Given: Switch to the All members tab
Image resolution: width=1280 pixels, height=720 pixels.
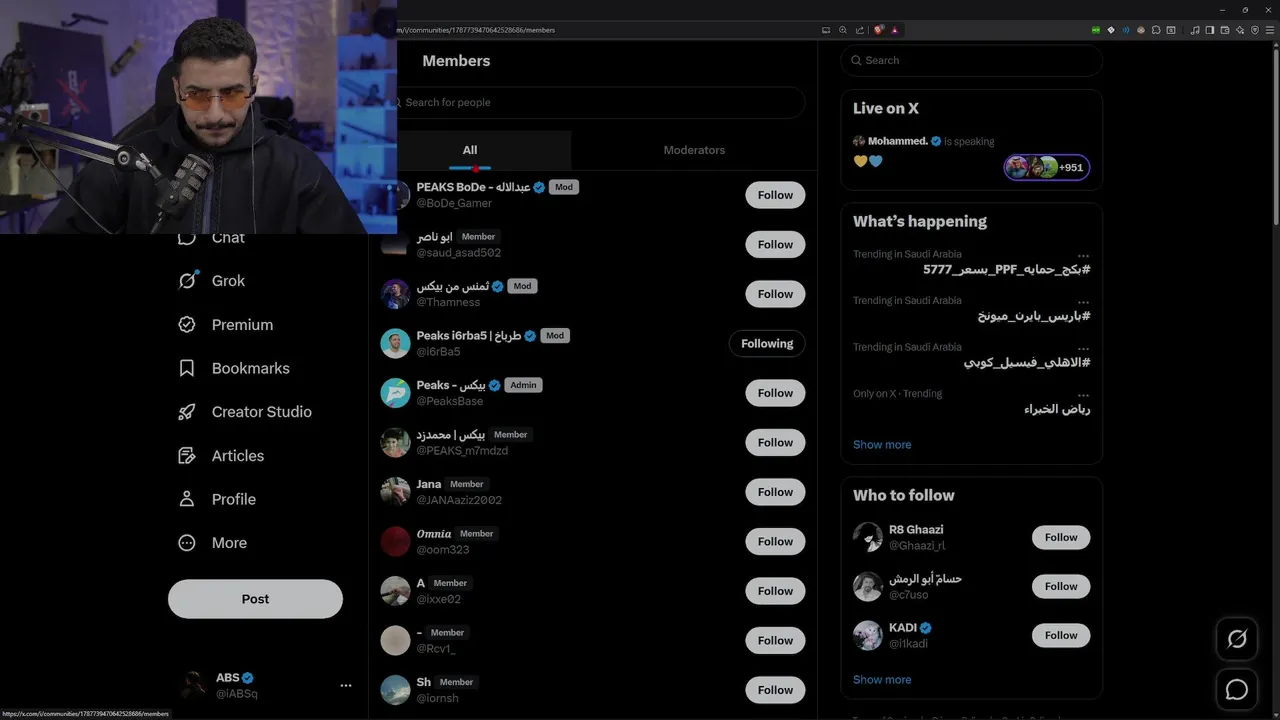Looking at the screenshot, I should coord(470,150).
